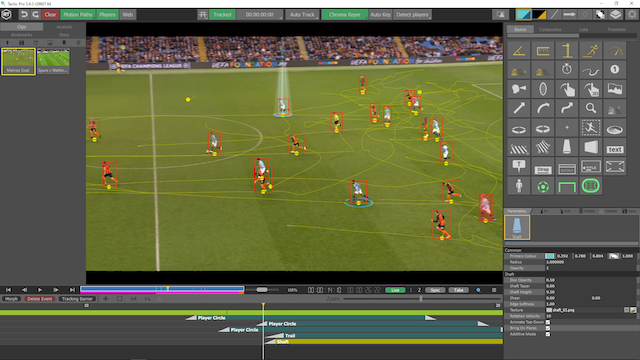Open the Presenter tab
The height and width of the screenshot is (360, 640).
[x=617, y=29]
